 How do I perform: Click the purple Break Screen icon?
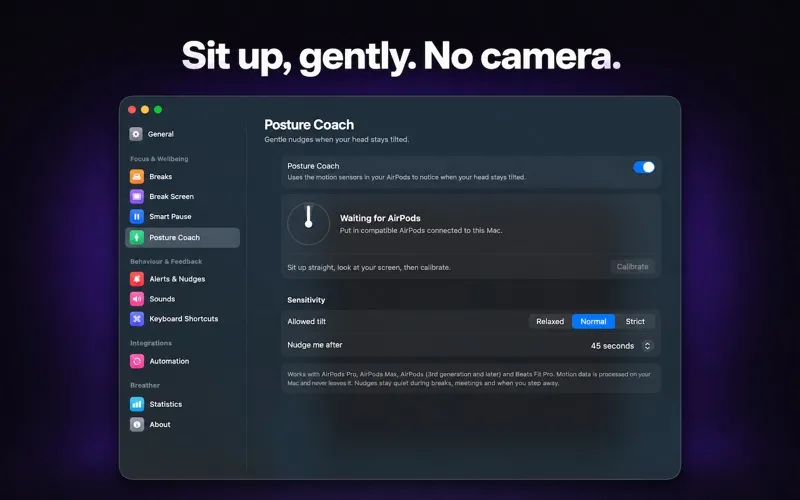click(137, 196)
